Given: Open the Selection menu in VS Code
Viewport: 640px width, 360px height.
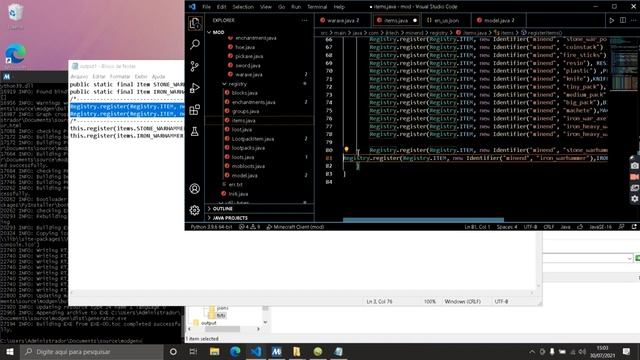Looking at the screenshot, I should [243, 7].
